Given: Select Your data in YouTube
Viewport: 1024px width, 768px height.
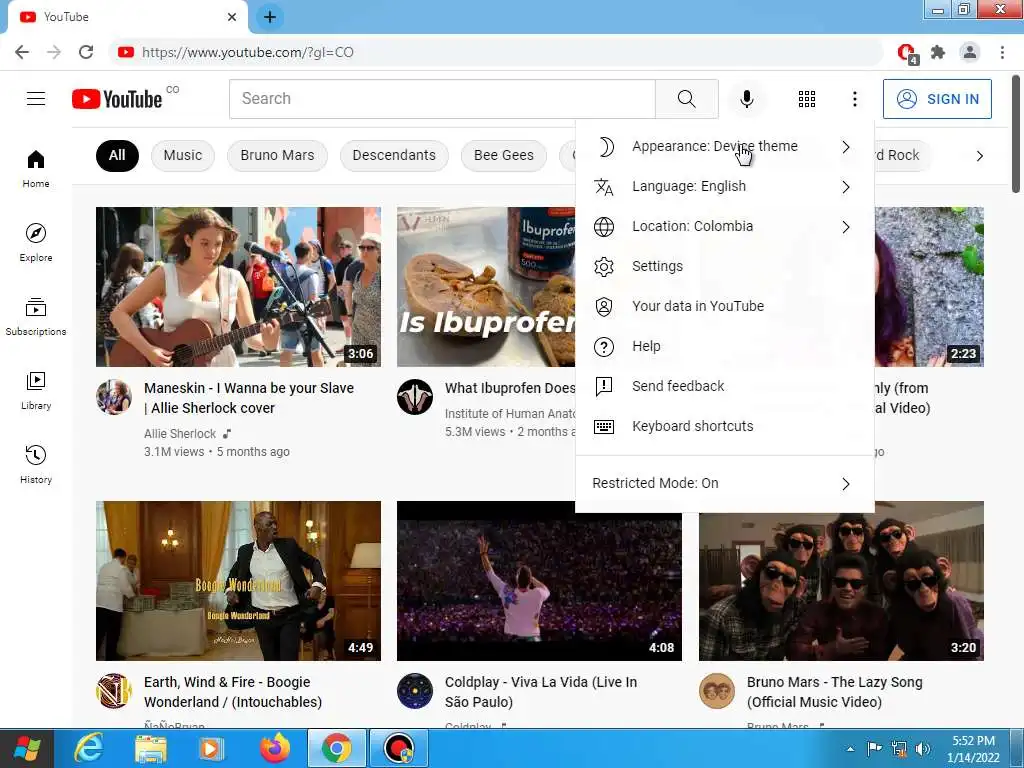Looking at the screenshot, I should [x=724, y=306].
